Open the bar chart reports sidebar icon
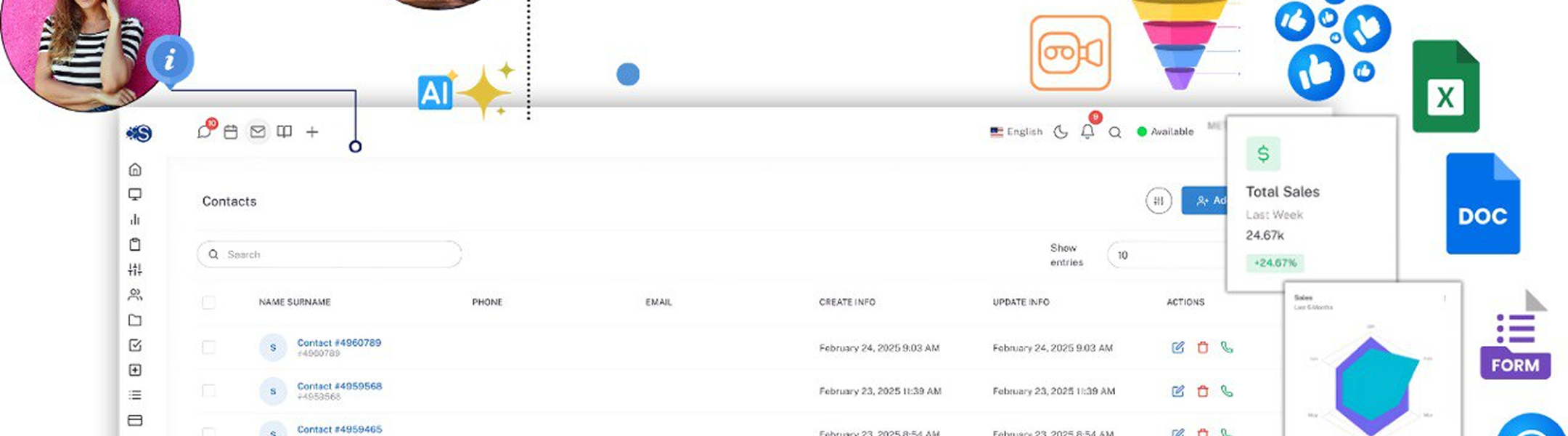1568x436 pixels. [135, 219]
